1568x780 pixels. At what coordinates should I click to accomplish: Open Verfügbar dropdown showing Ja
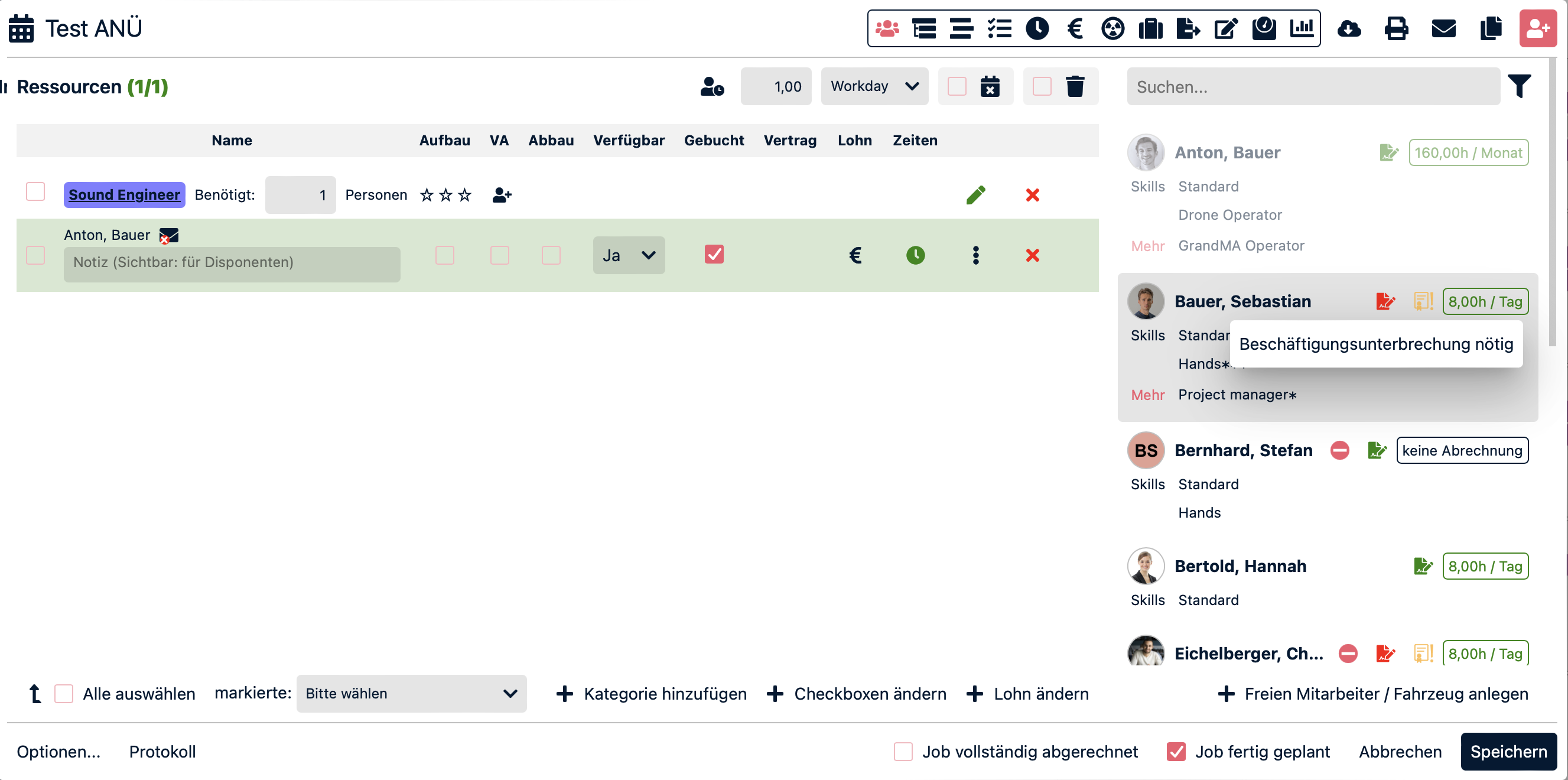pyautogui.click(x=628, y=255)
